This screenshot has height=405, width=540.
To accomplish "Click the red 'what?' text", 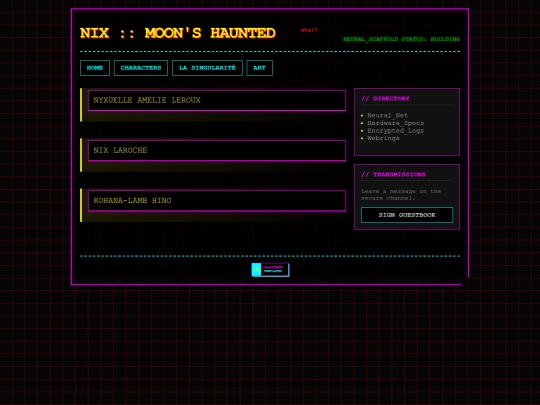I will (309, 30).
